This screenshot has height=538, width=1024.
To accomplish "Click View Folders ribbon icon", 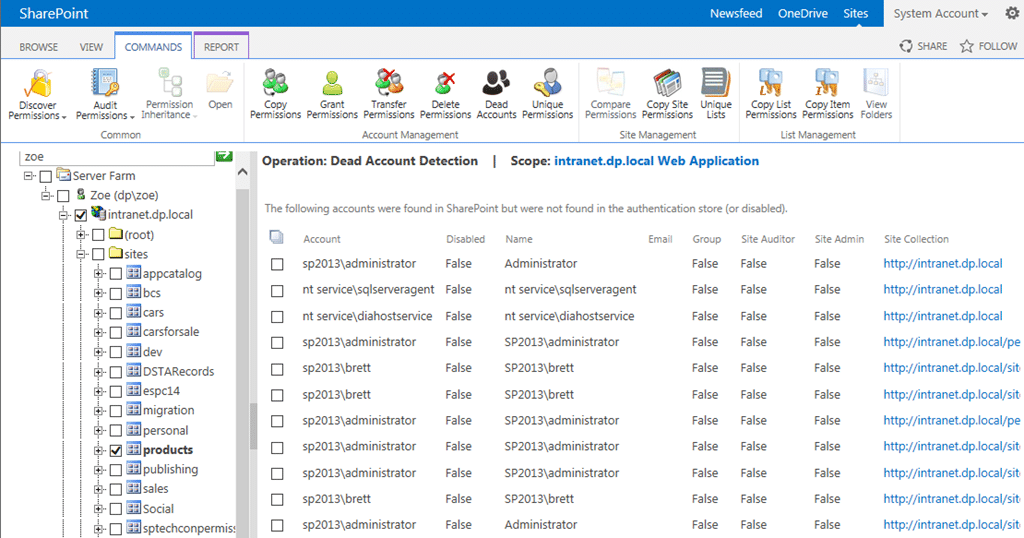I will click(876, 83).
